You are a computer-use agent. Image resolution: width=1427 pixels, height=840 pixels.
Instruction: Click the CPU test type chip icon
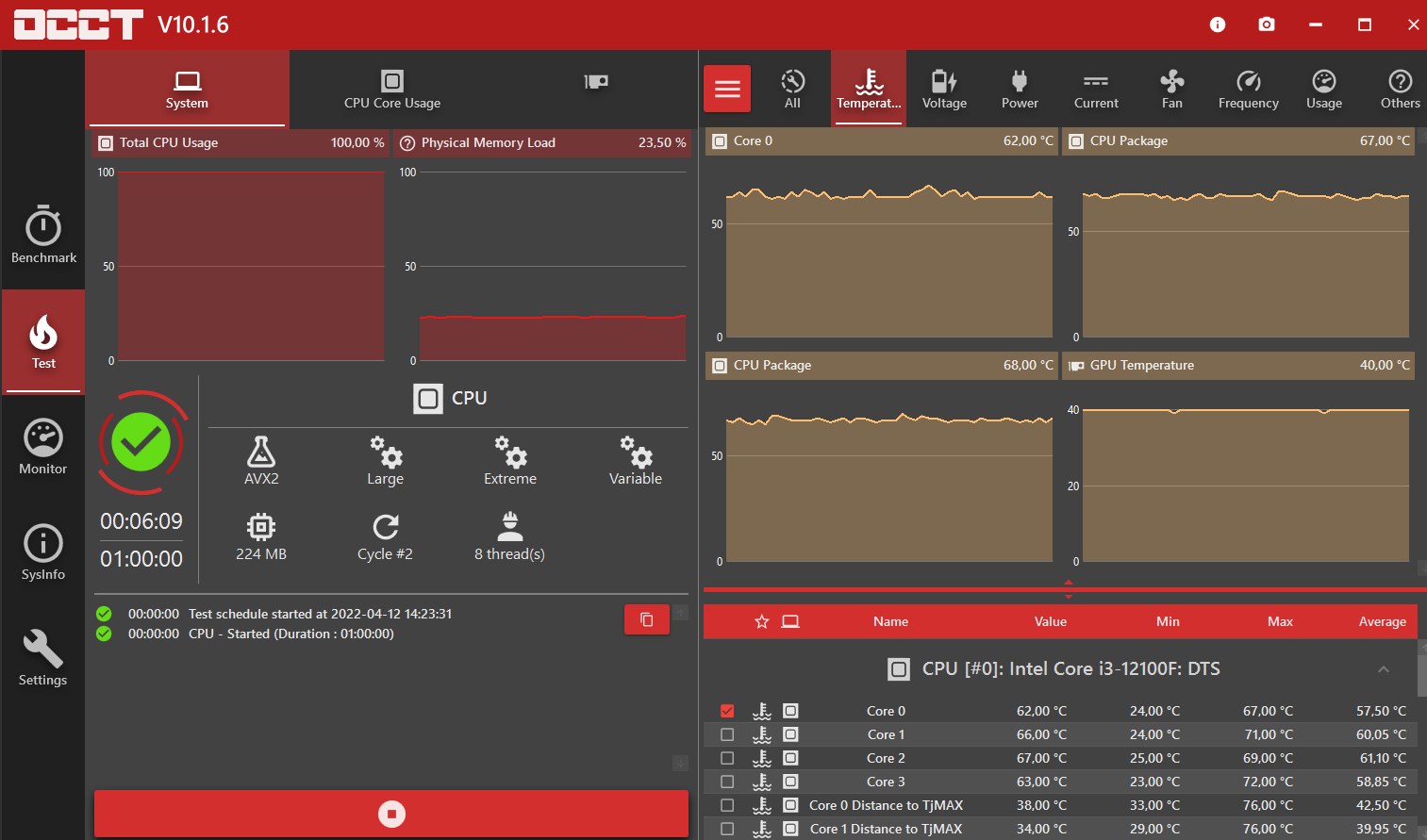pyautogui.click(x=428, y=399)
